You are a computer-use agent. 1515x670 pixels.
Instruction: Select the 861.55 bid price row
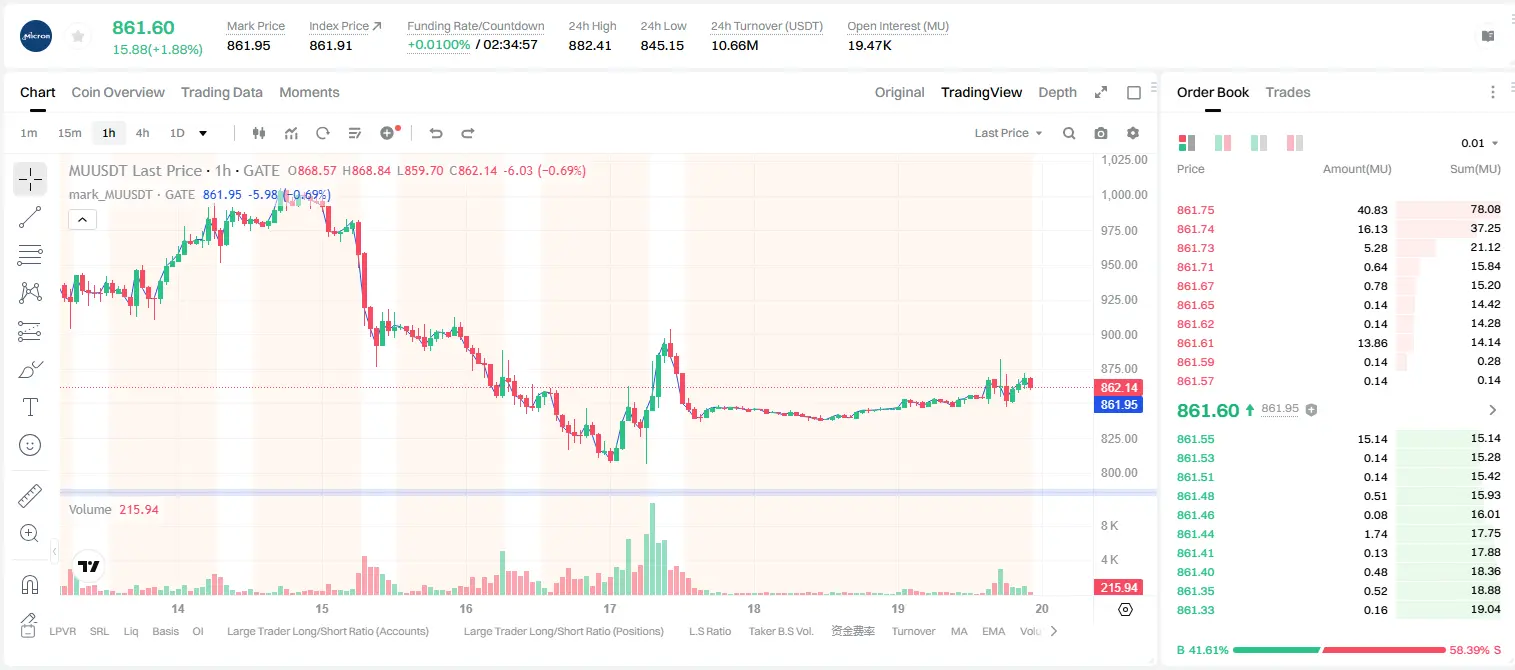tap(1339, 439)
